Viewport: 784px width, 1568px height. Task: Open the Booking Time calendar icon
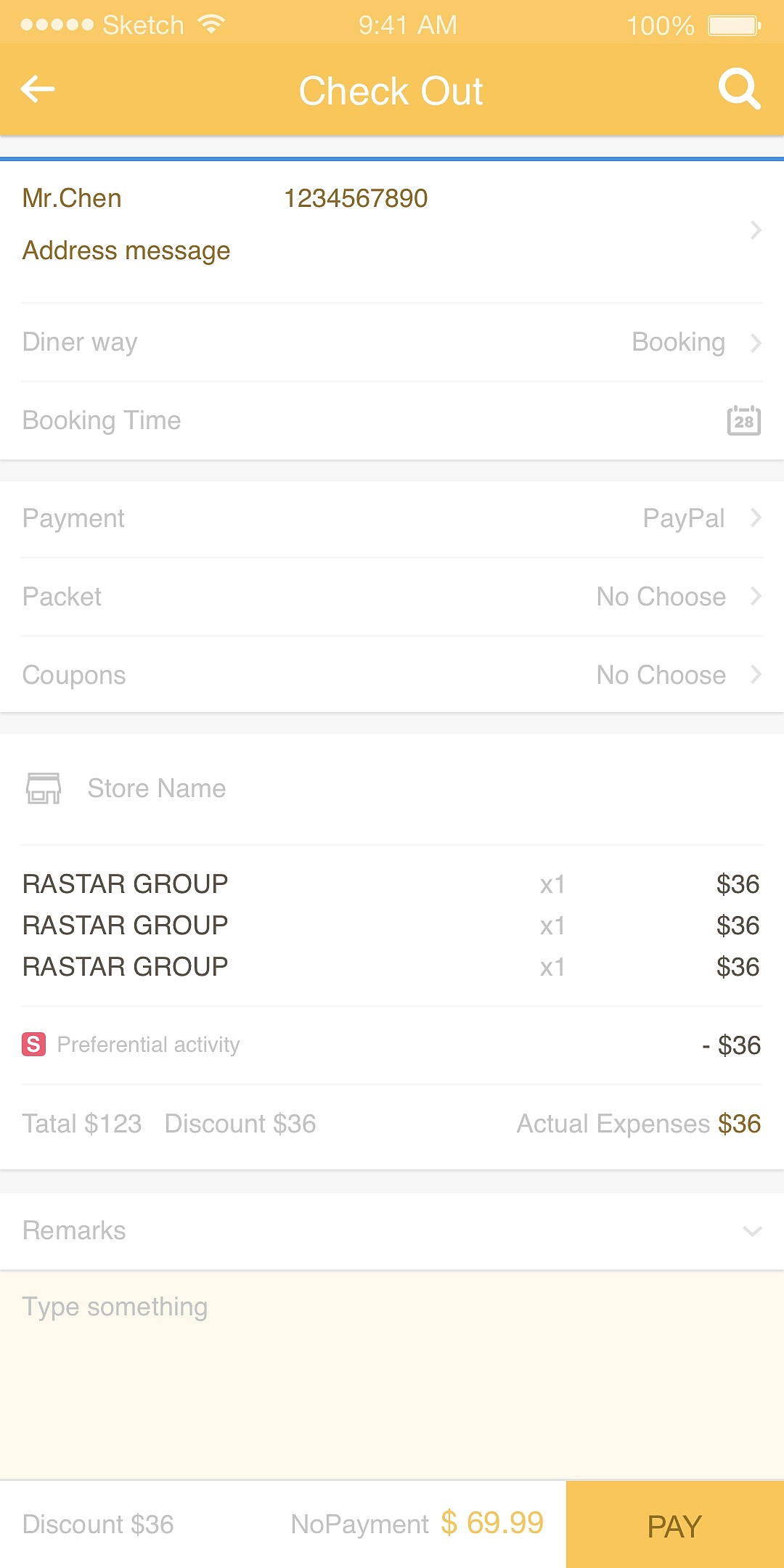coord(743,420)
